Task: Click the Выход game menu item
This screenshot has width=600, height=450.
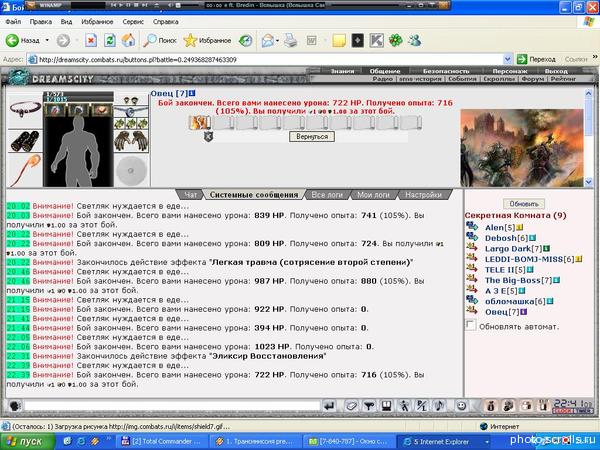Action: 556,71
